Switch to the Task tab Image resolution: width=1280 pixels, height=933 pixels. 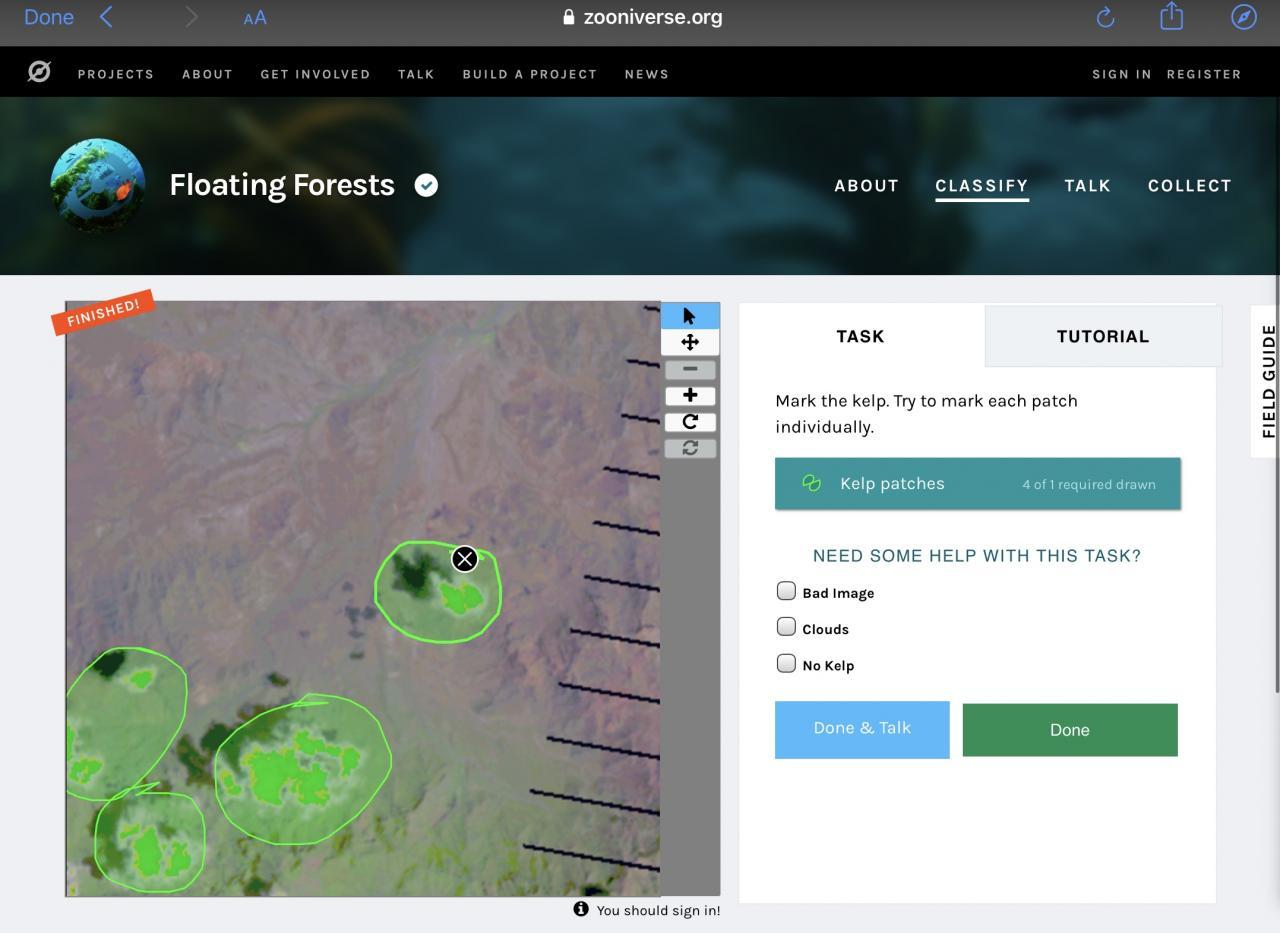[861, 336]
